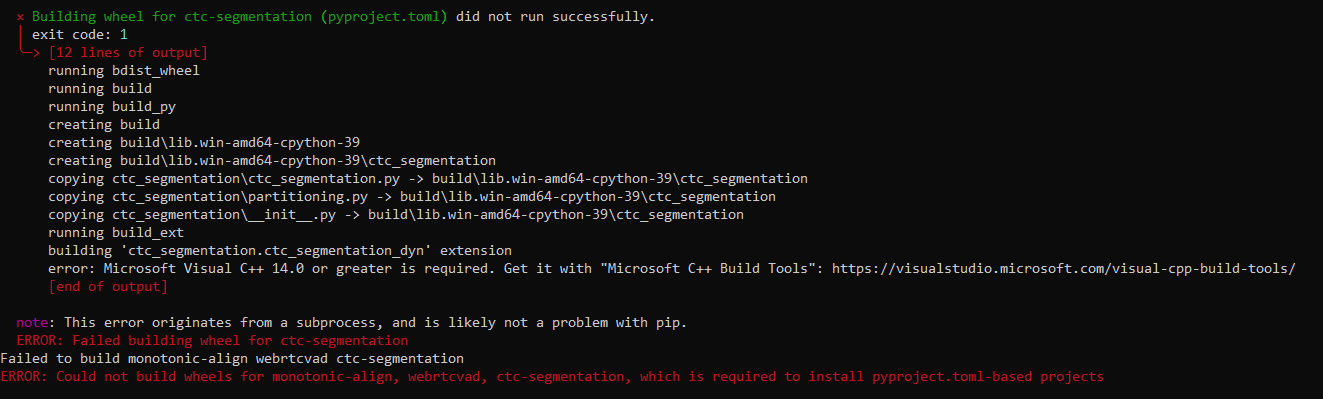
Task: Click the red arrow before lines of output
Action: (x=30, y=51)
